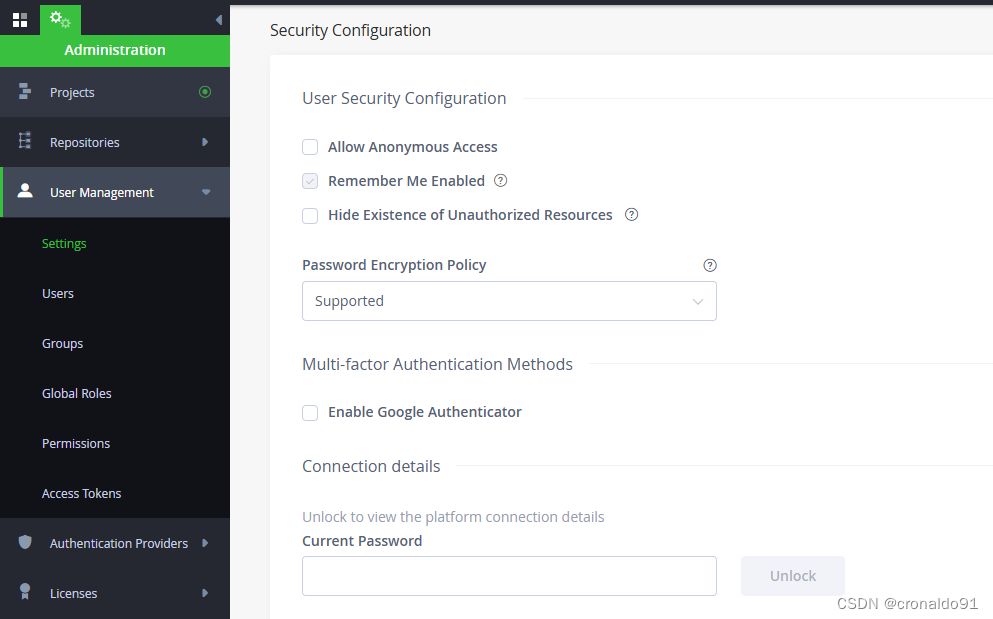Select the Administration gears icon

pyautogui.click(x=60, y=20)
